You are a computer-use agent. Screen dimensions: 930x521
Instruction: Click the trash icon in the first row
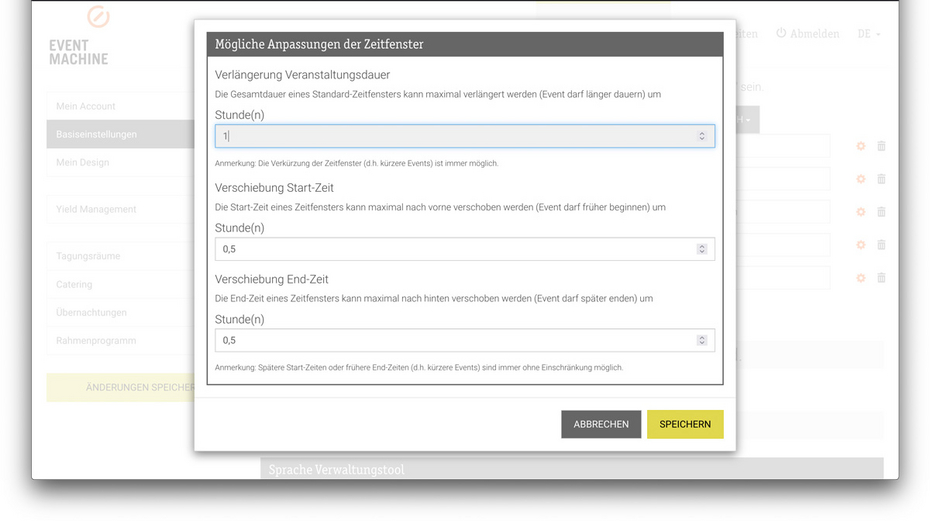881,146
